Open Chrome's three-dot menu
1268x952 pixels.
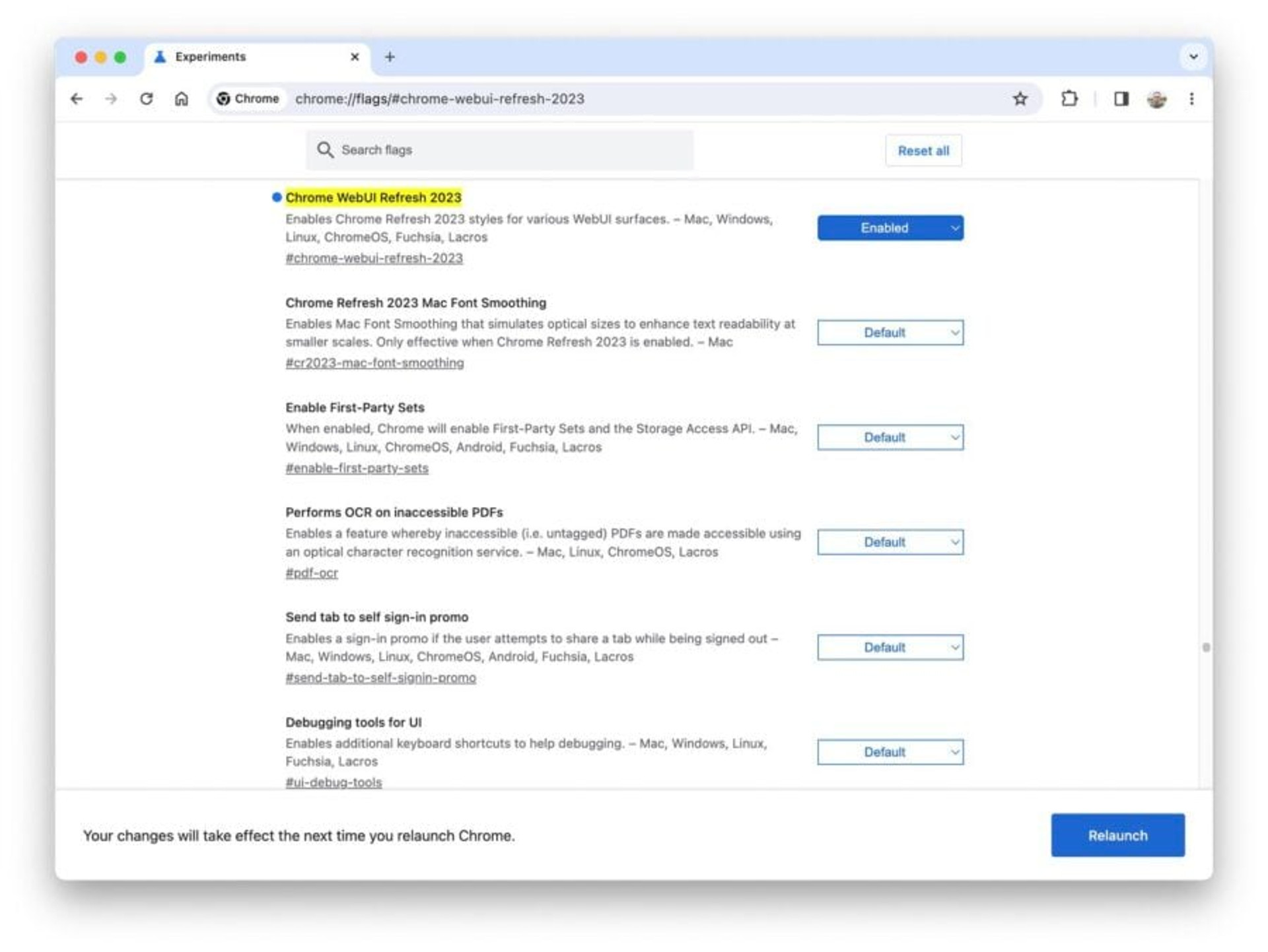(1191, 99)
